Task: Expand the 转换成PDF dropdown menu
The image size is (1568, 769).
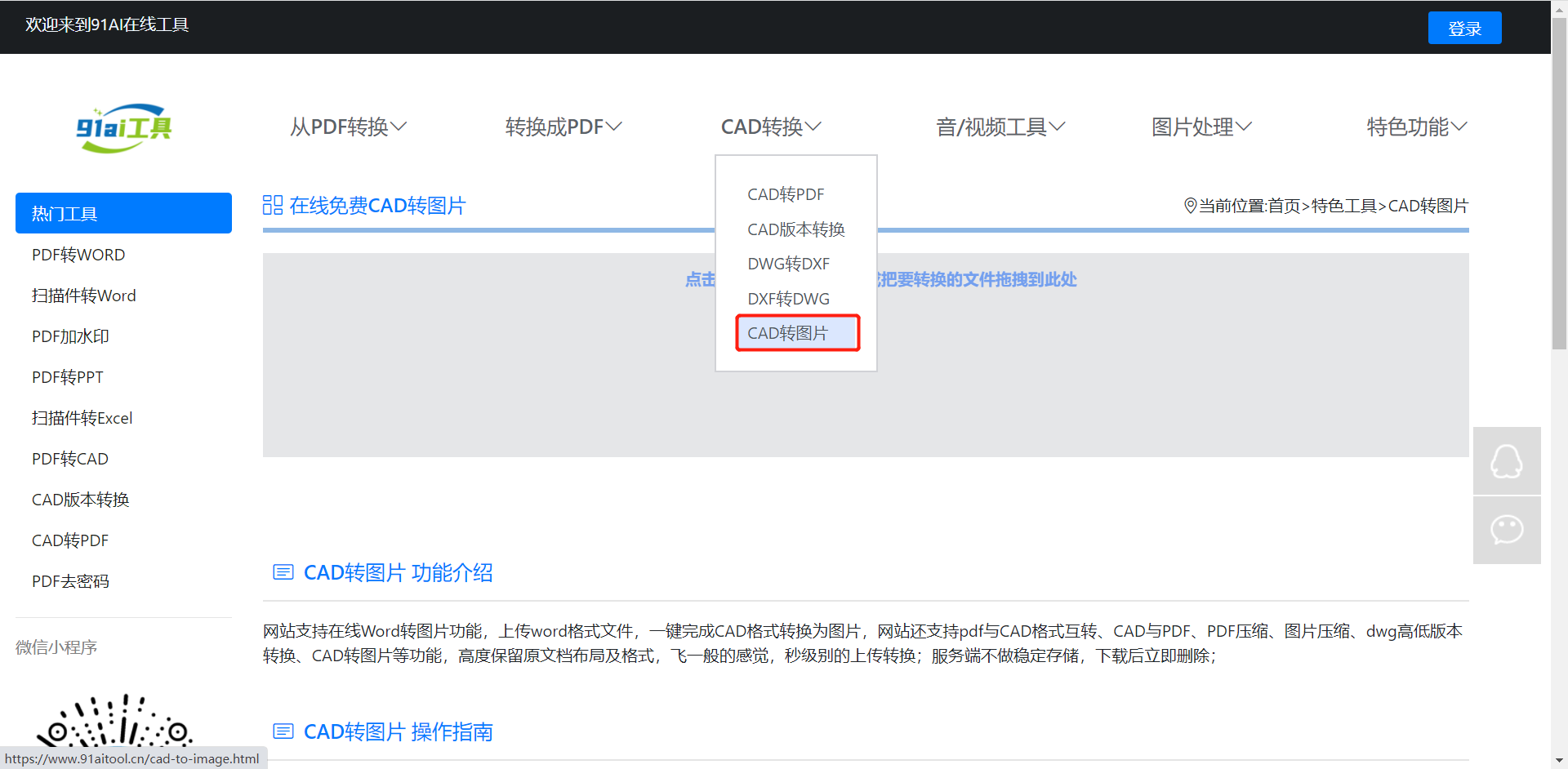Action: (x=563, y=127)
